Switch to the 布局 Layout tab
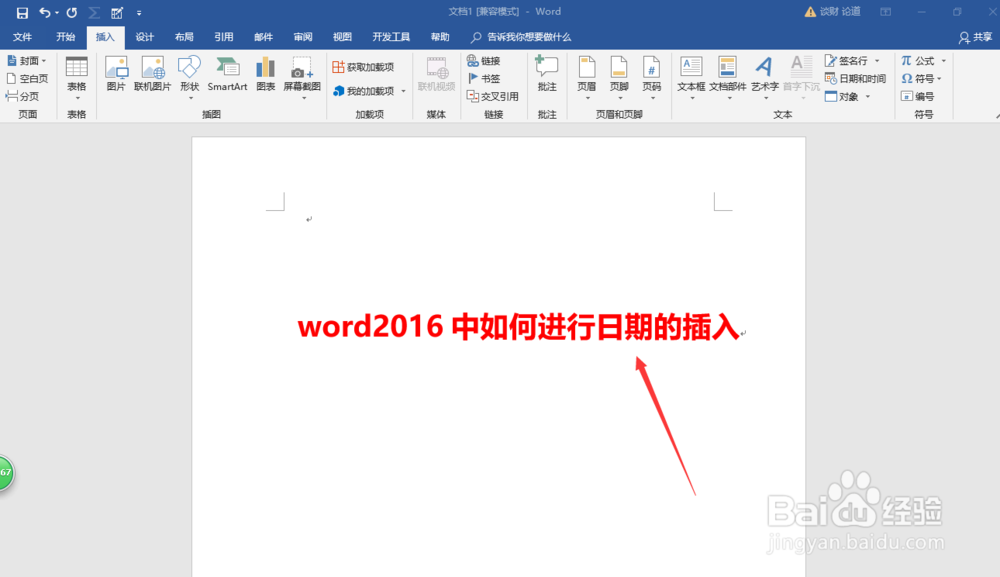The image size is (1000, 577). [x=184, y=37]
